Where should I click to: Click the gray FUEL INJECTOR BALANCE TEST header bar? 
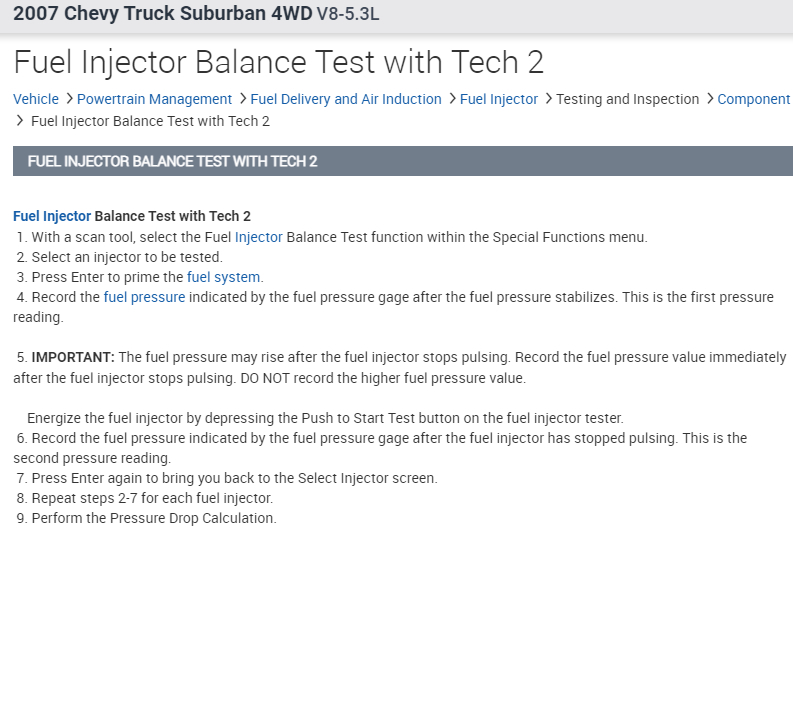click(402, 161)
